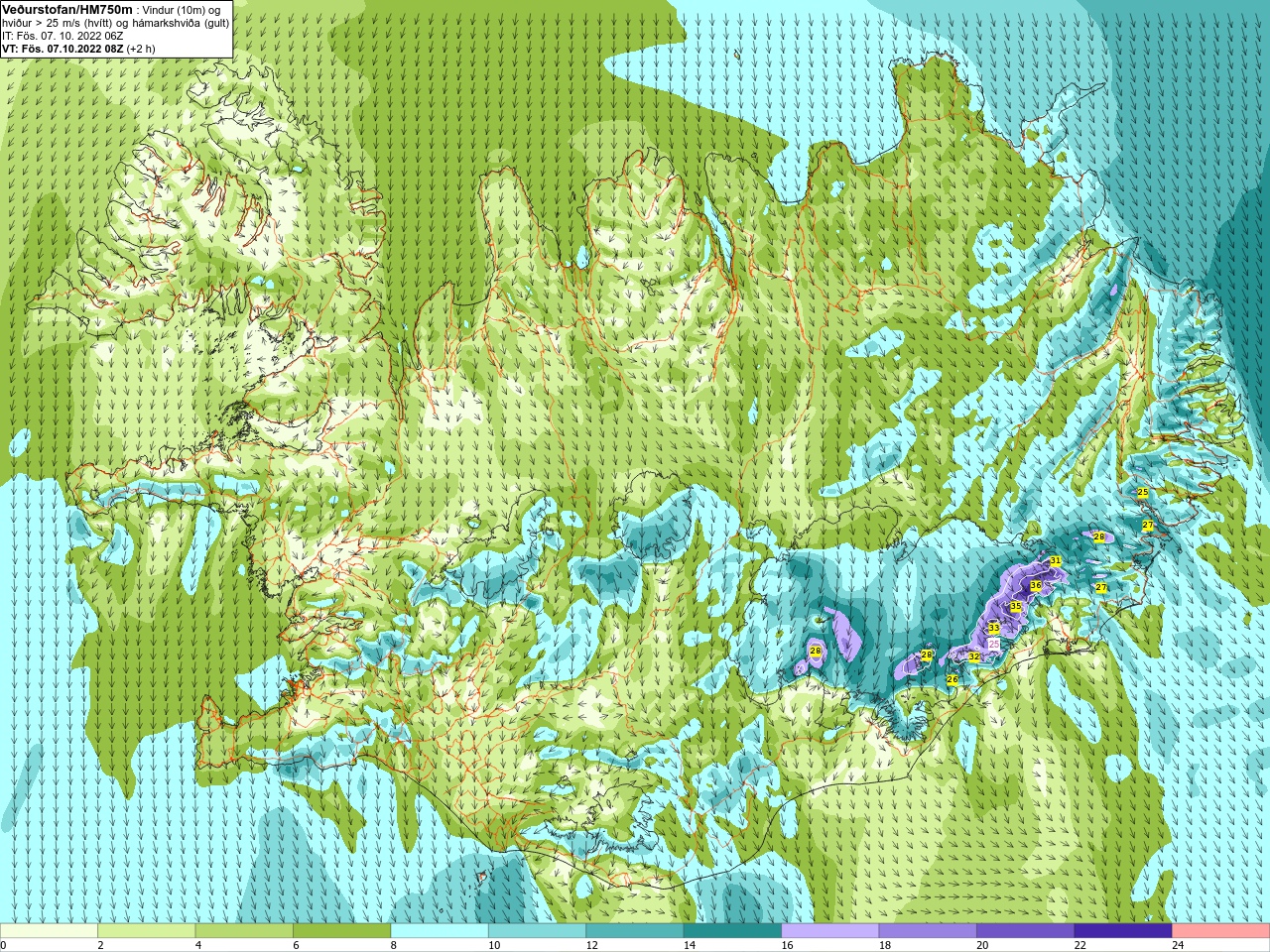Click the yellow gust label 32
The height and width of the screenshot is (952, 1270).
(x=974, y=656)
